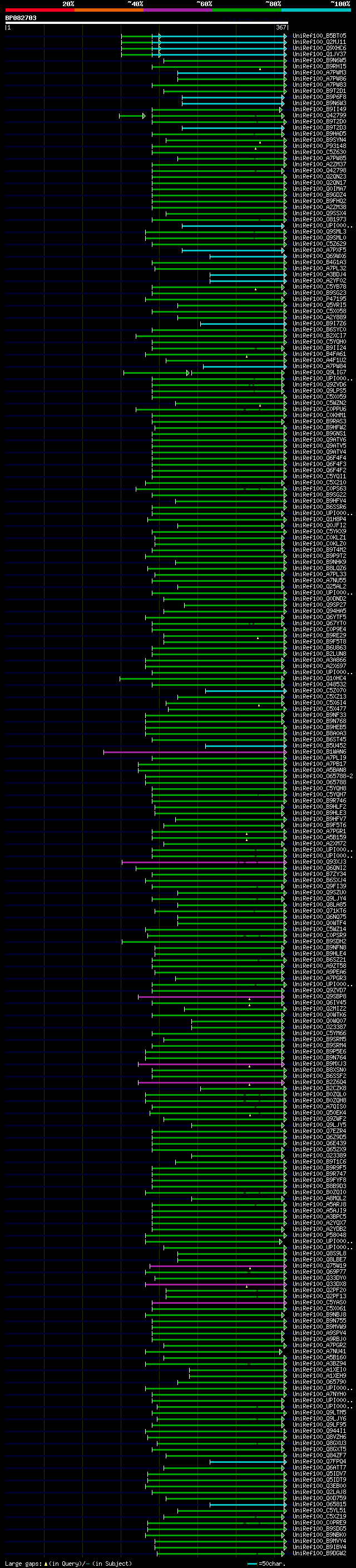Click the UniRef100_Q3EB00 label
356x1568 pixels.
(x=319, y=1486)
